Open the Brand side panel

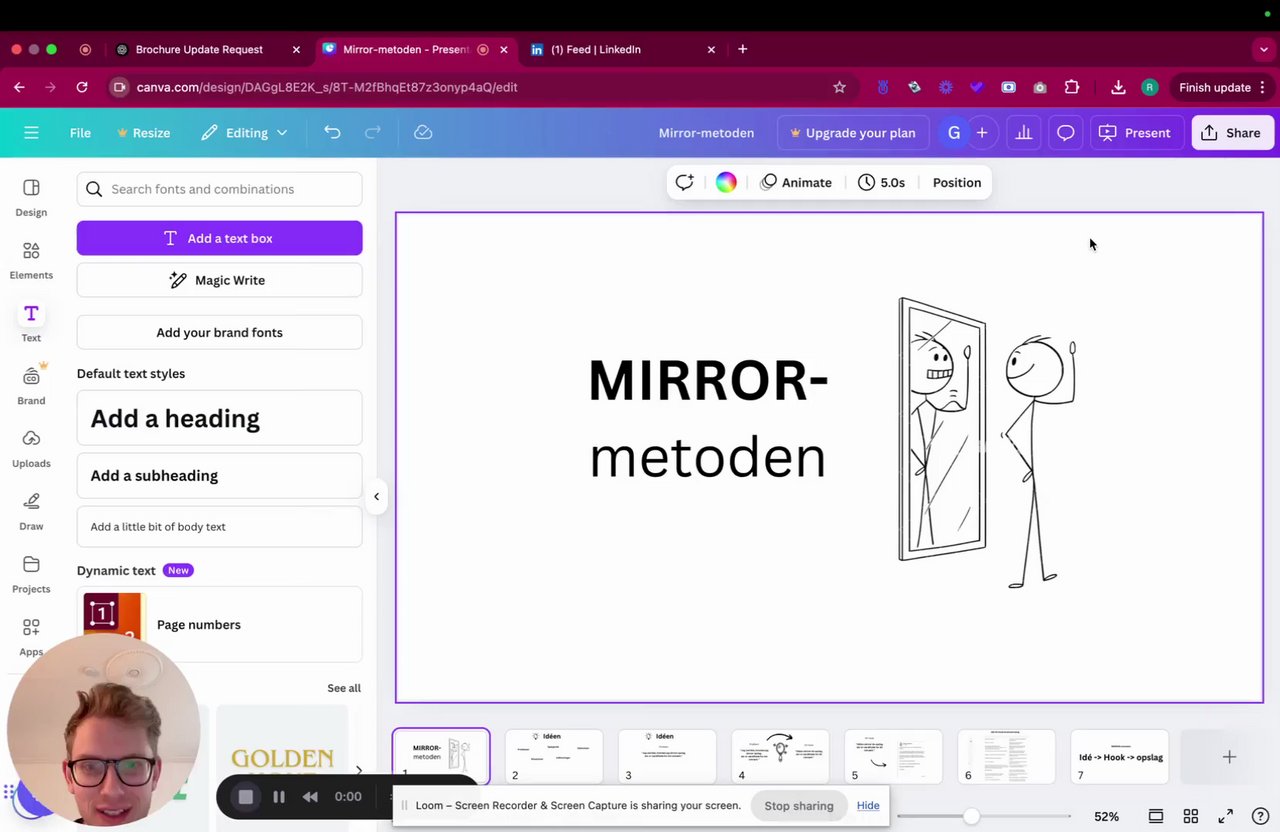[31, 386]
